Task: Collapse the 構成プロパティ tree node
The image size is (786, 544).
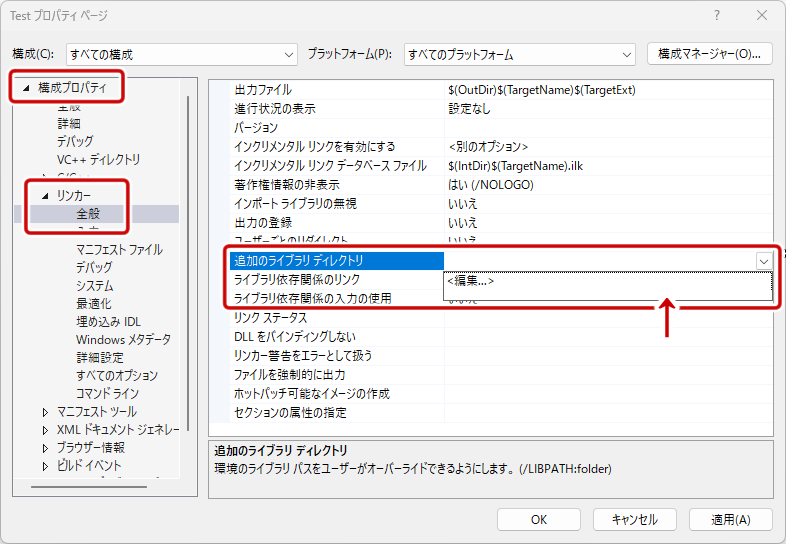Action: coord(27,88)
